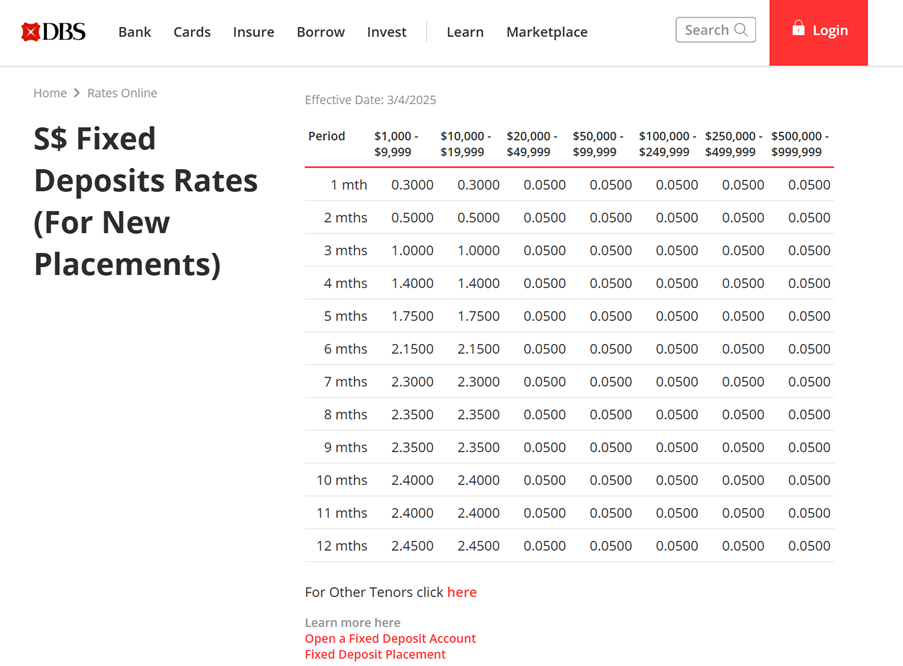The height and width of the screenshot is (666, 903).
Task: Open the Insure menu
Action: [253, 32]
